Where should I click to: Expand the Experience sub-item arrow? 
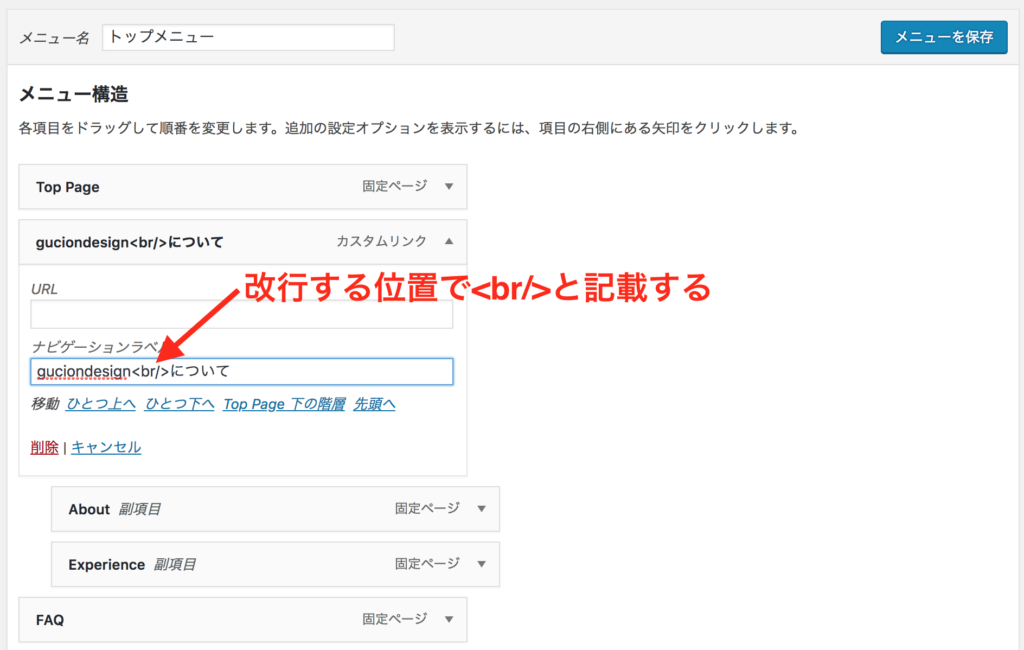[x=481, y=564]
